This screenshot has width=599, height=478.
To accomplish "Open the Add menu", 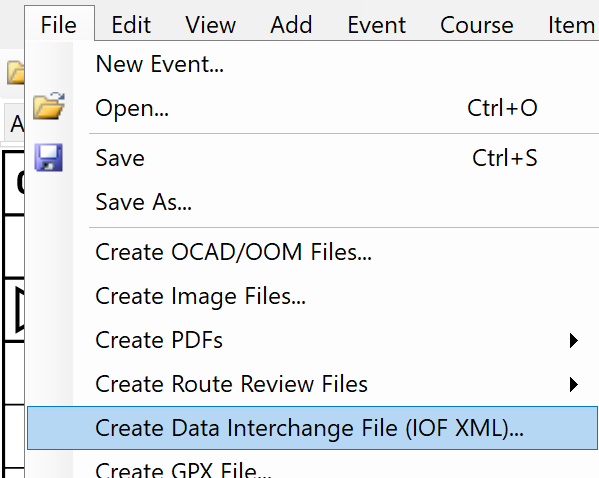I will tap(291, 25).
